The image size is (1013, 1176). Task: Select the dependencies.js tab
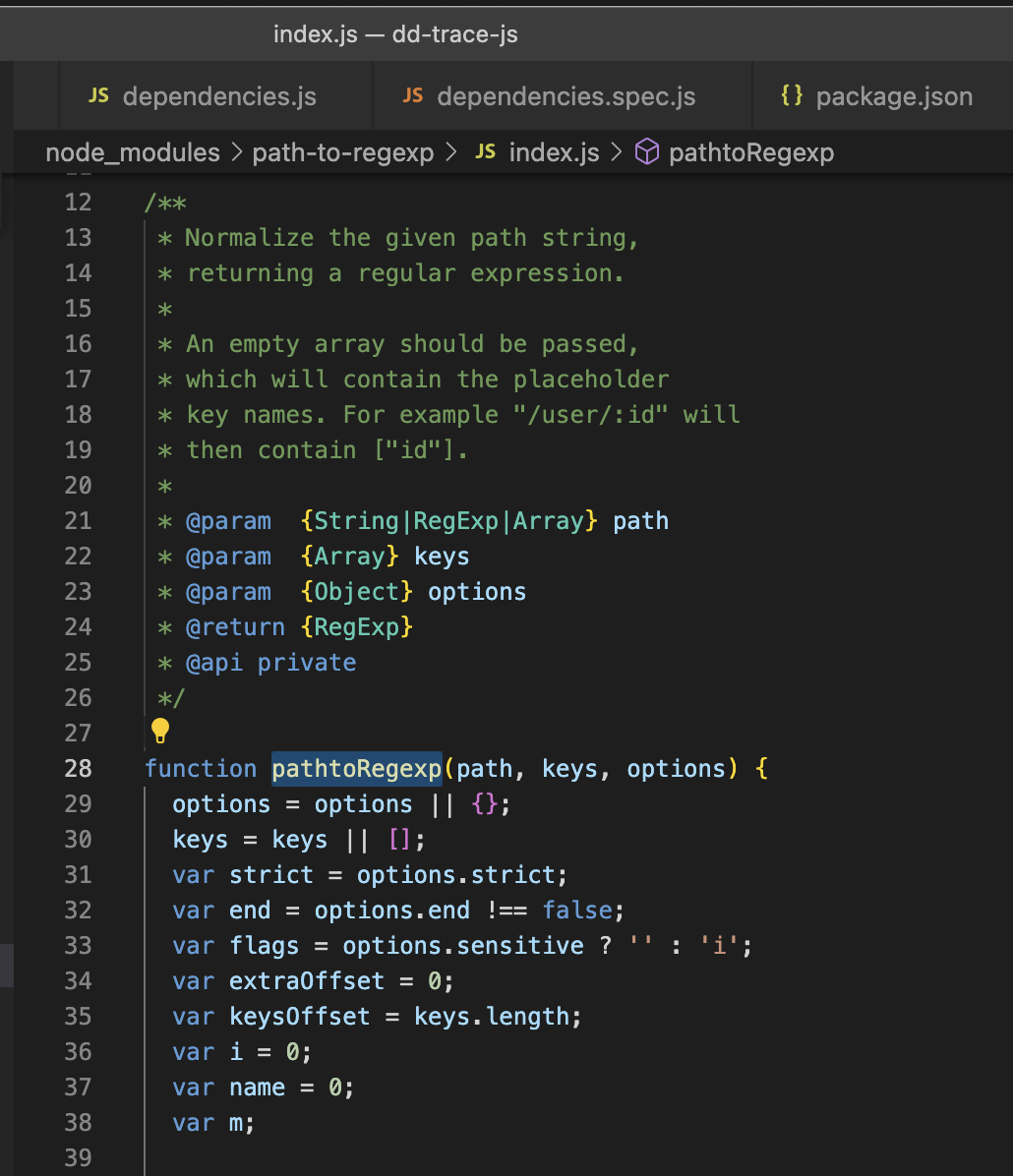(216, 94)
